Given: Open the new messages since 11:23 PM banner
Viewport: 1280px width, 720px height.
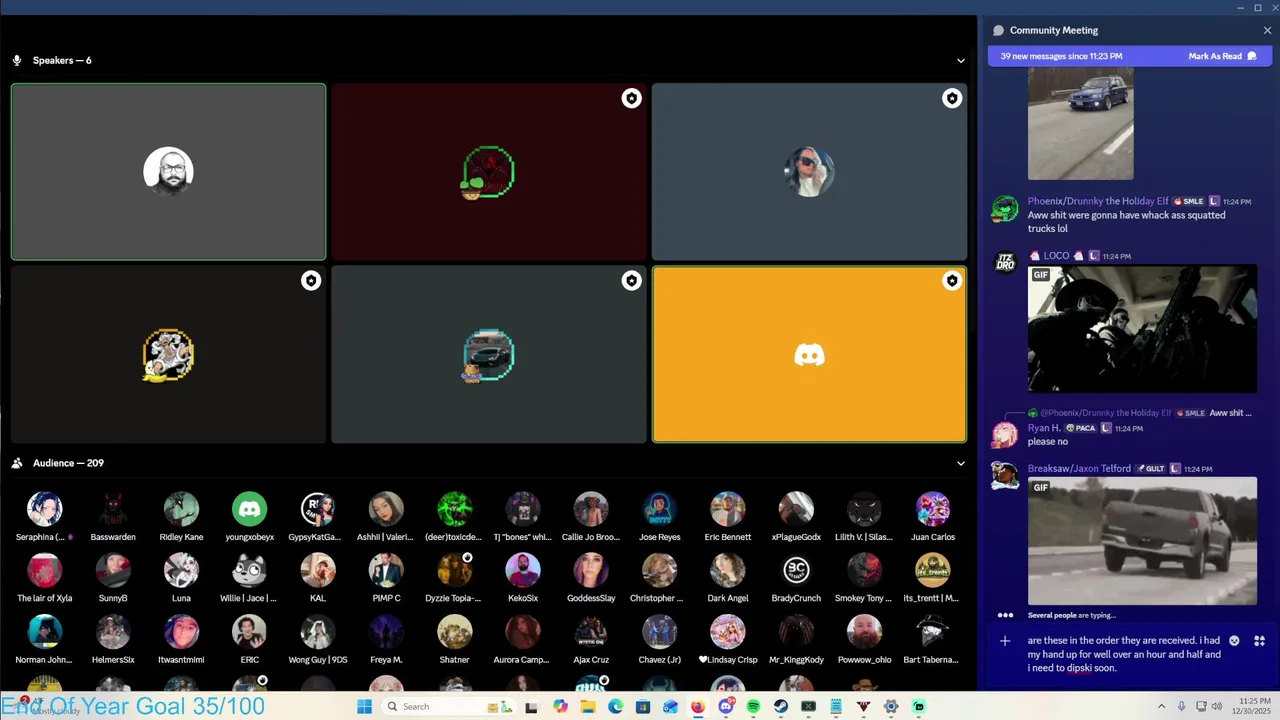Looking at the screenshot, I should (x=1061, y=56).
